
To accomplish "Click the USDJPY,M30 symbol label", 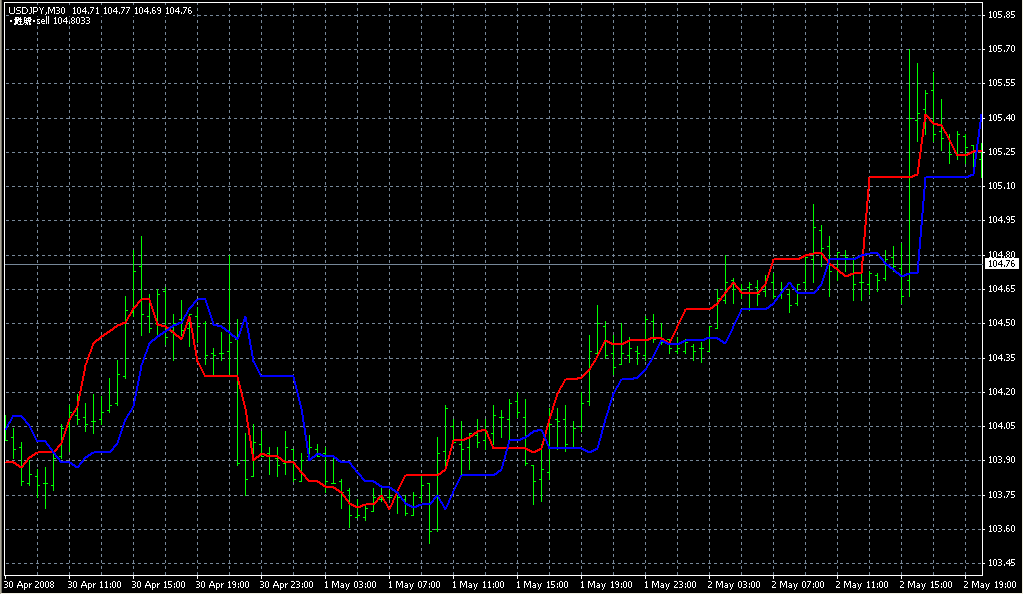I will point(36,10).
